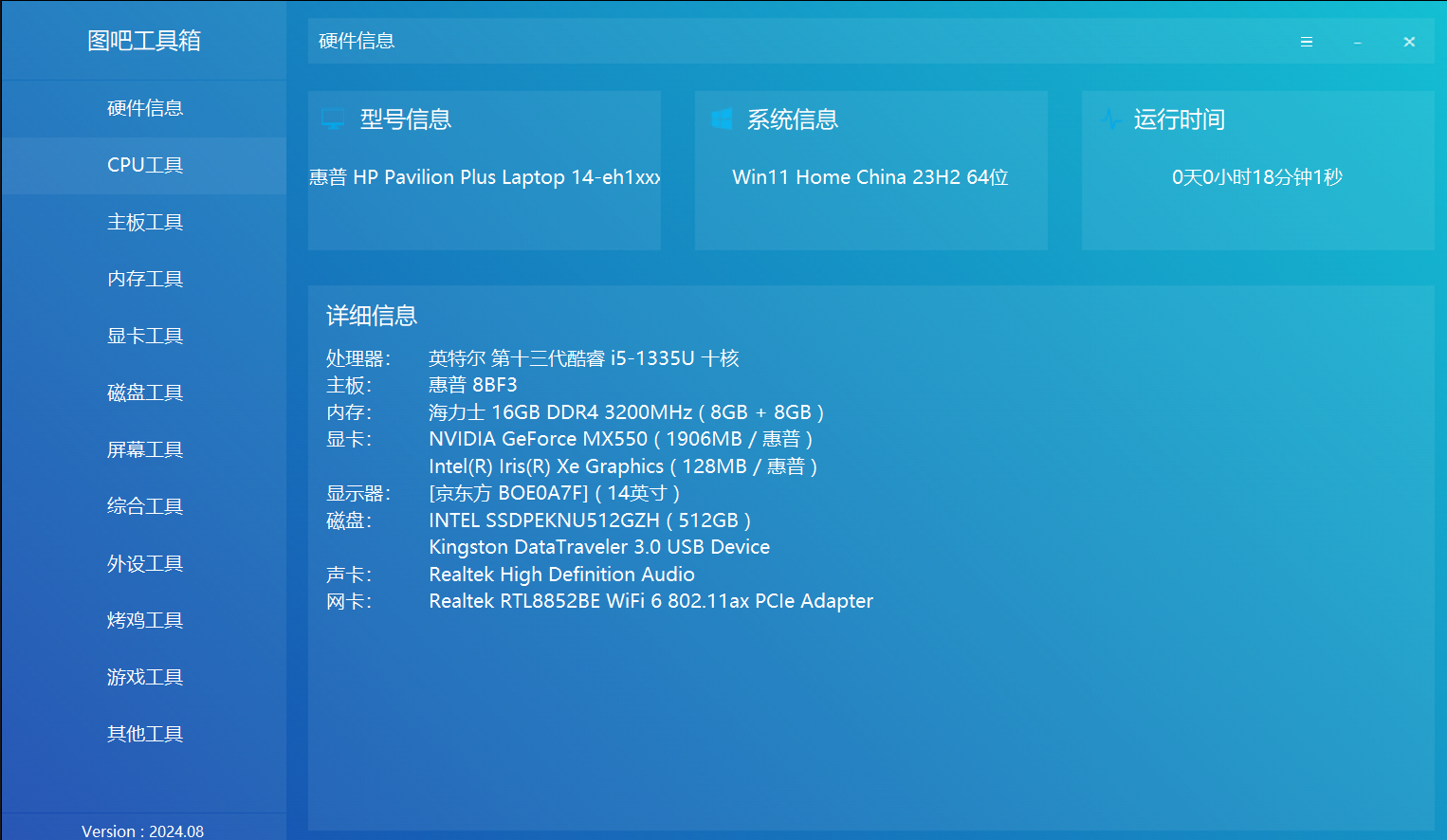
Task: Click the Intel Iris Xe Graphics line
Action: 623,466
